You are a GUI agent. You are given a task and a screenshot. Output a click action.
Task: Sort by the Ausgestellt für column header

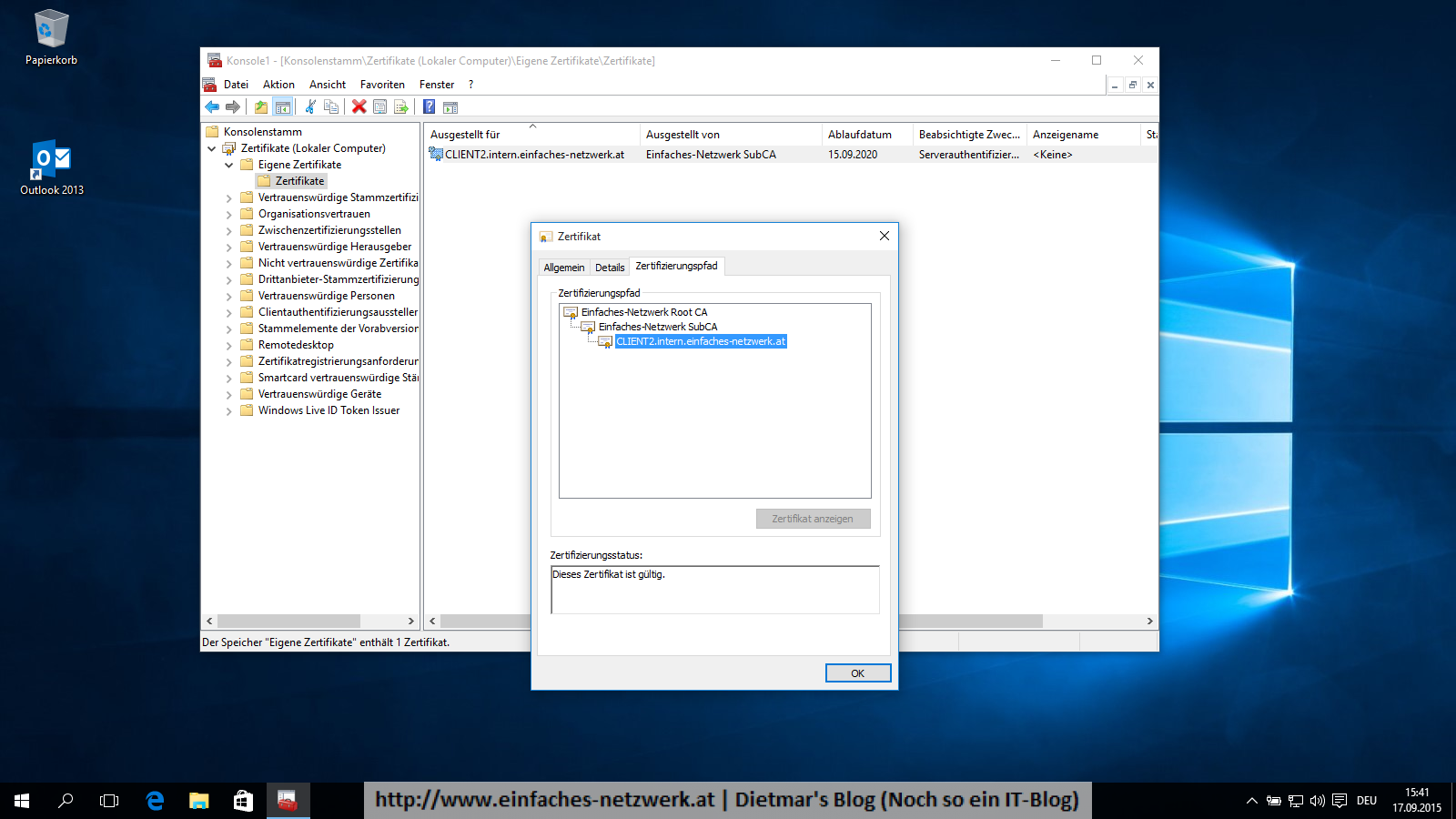tap(531, 135)
